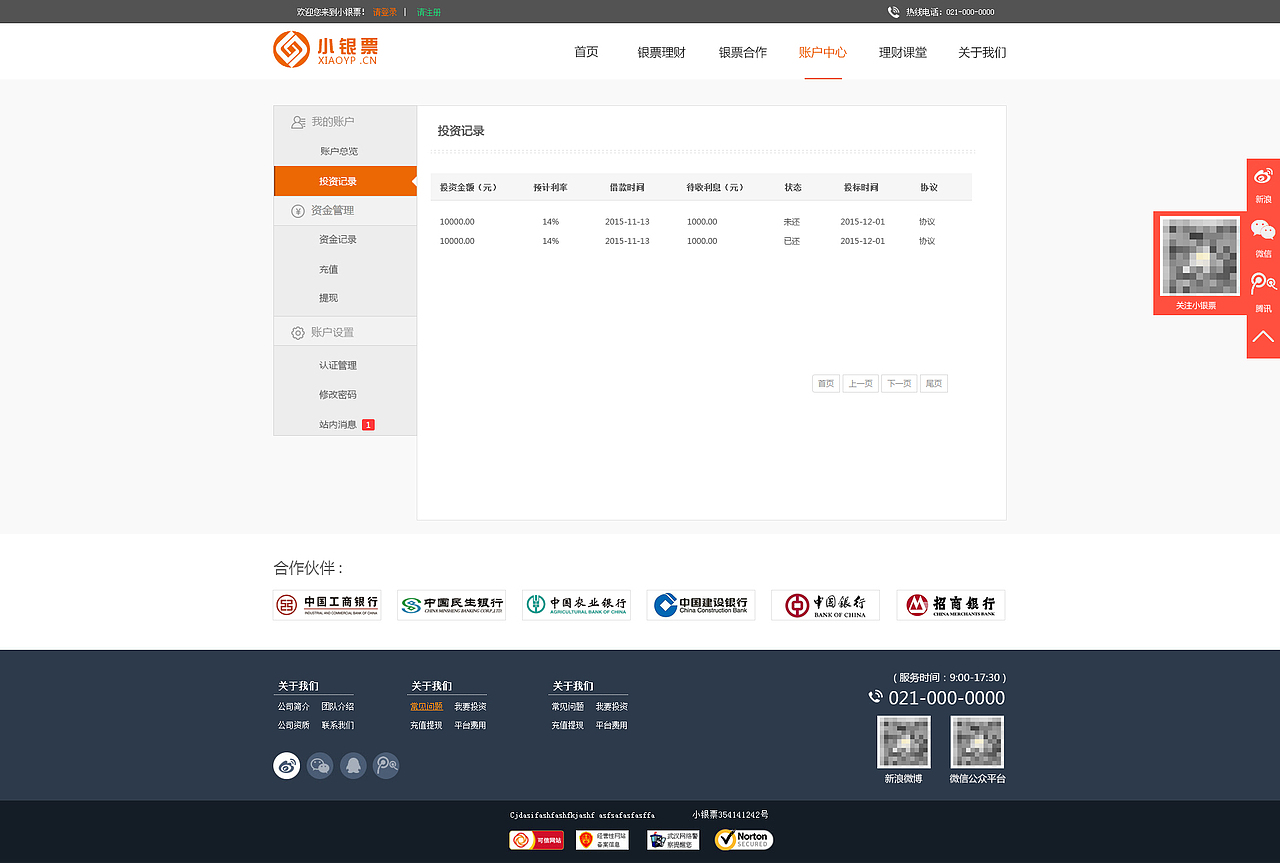
Task: Open 充值 in the sidebar
Action: (x=329, y=270)
